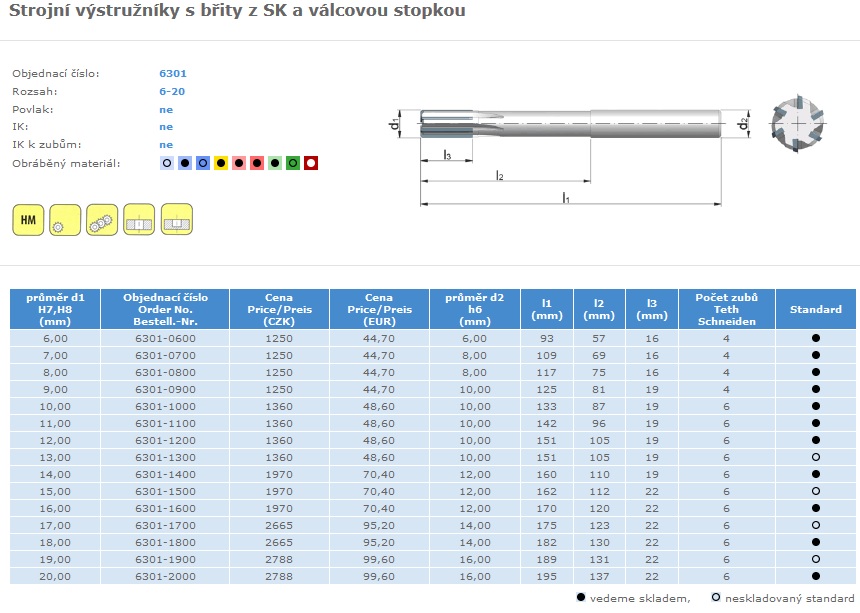Click the open circle beside 'neskladovaný standard' legend
The height and width of the screenshot is (613, 860).
[x=716, y=597]
